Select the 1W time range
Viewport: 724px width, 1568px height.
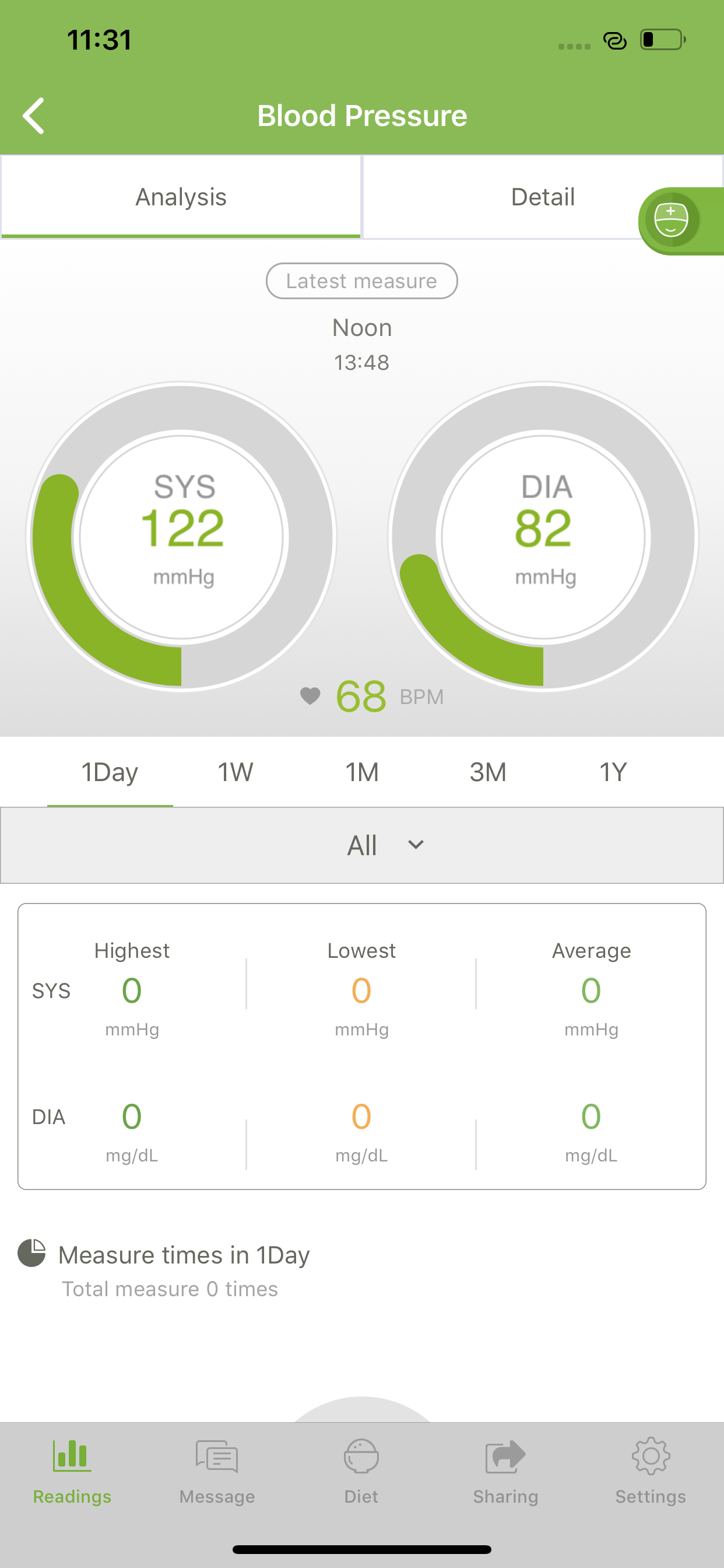point(236,772)
